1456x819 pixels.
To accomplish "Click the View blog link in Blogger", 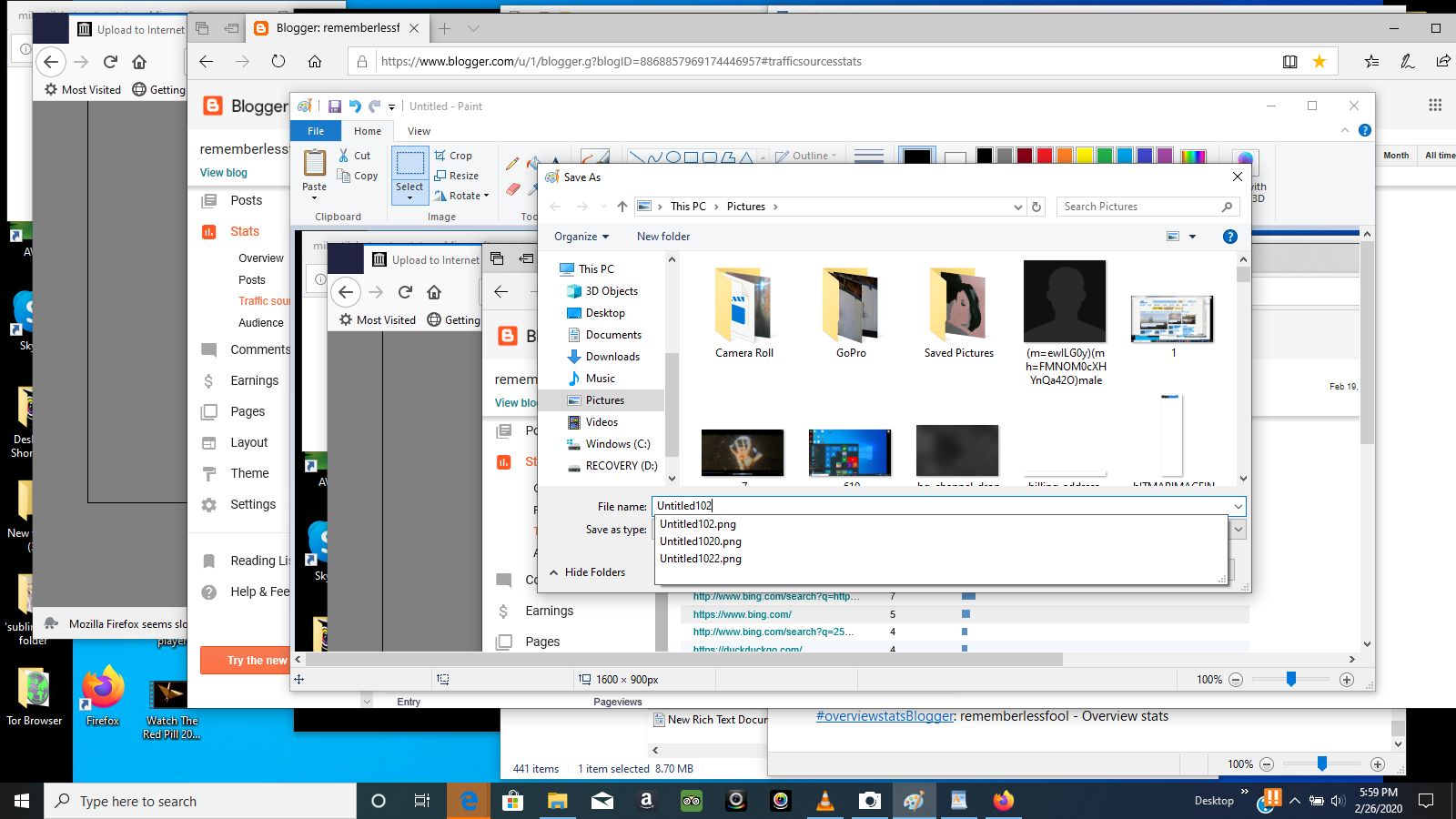I will (224, 173).
